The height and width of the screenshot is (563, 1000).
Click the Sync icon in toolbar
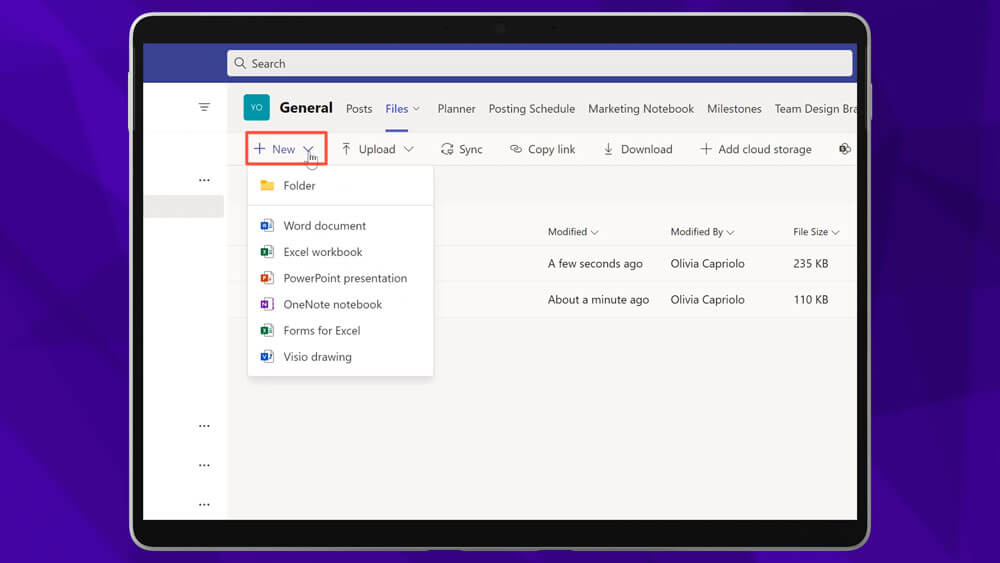447,149
